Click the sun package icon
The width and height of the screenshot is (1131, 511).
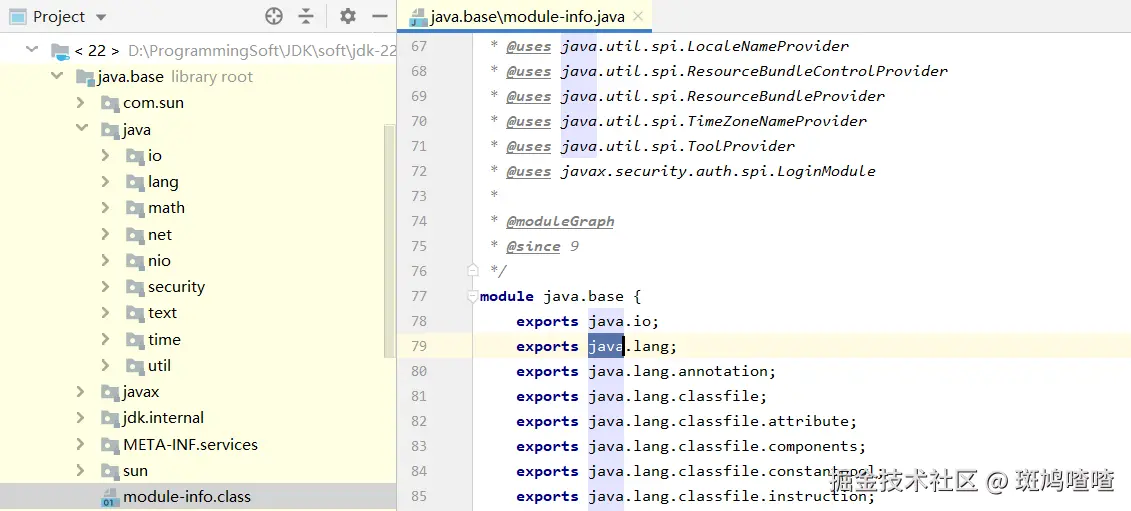pos(110,471)
